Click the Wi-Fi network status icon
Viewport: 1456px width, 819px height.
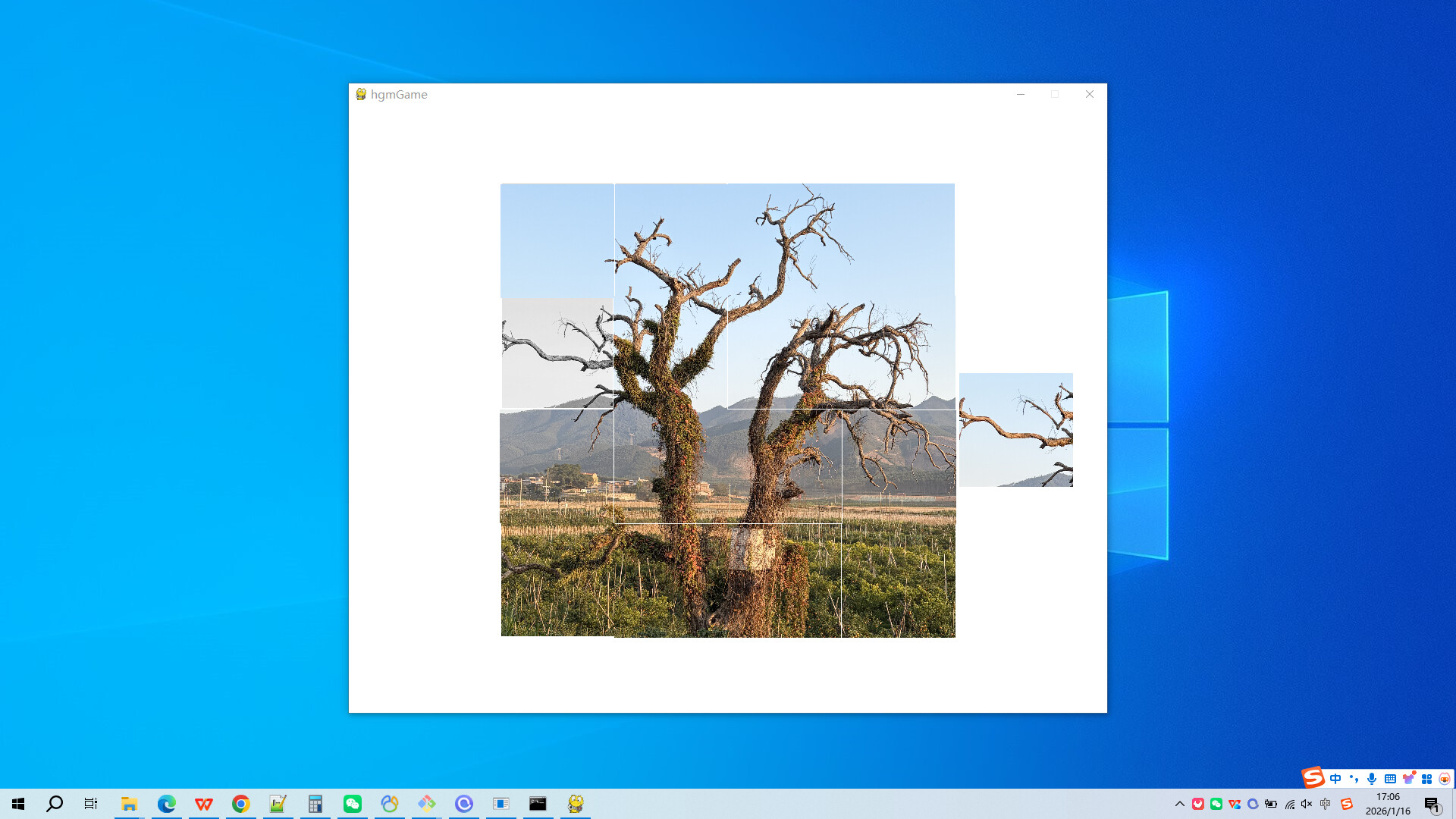[x=1289, y=804]
